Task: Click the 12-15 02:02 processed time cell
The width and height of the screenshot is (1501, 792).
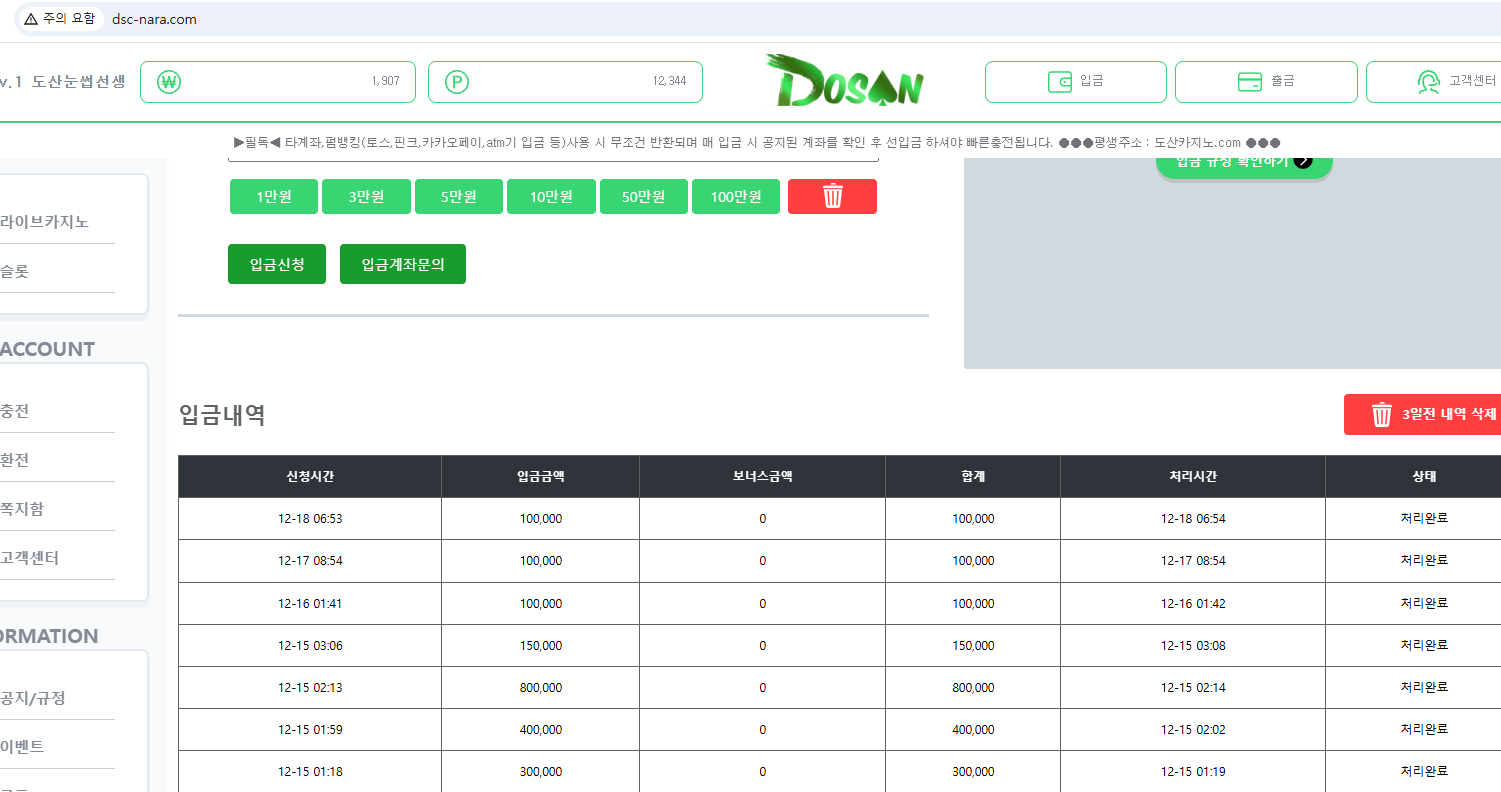Action: 1193,730
